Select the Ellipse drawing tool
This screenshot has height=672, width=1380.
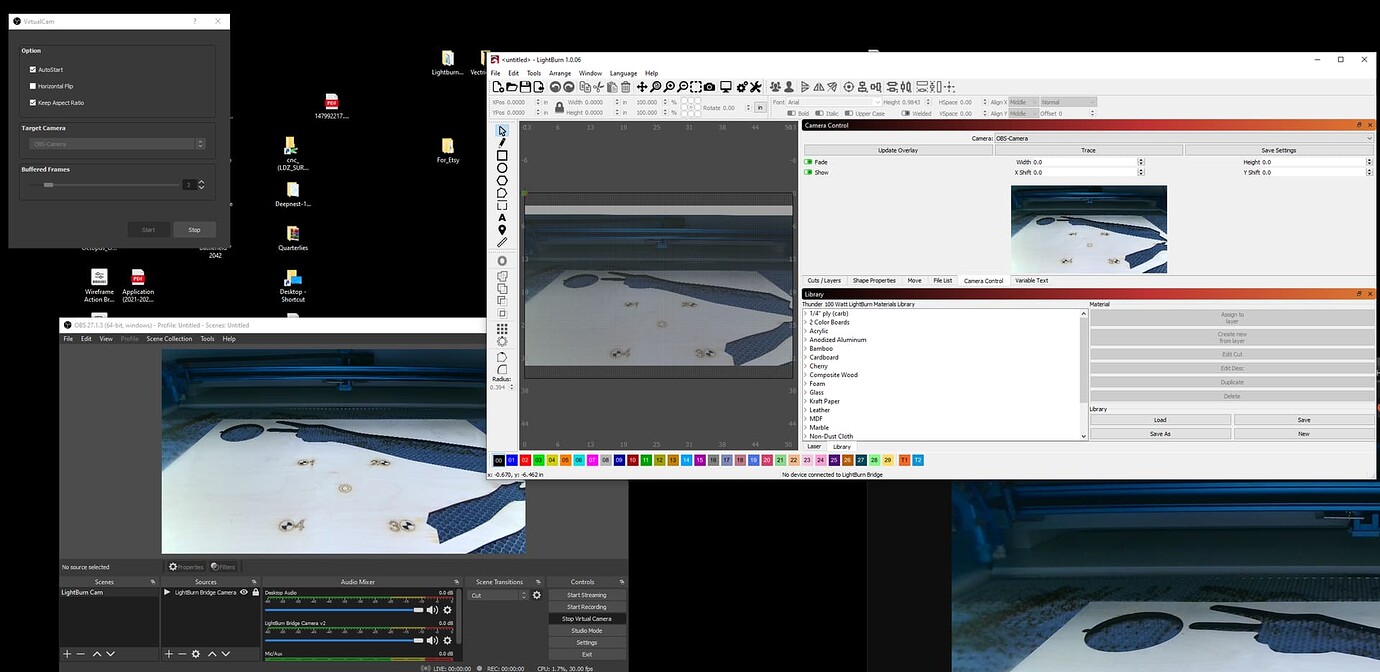point(502,168)
